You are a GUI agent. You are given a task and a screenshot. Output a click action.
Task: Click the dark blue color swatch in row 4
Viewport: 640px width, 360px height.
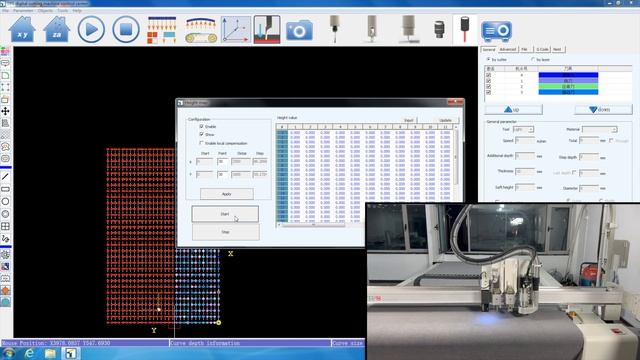[x=568, y=75]
